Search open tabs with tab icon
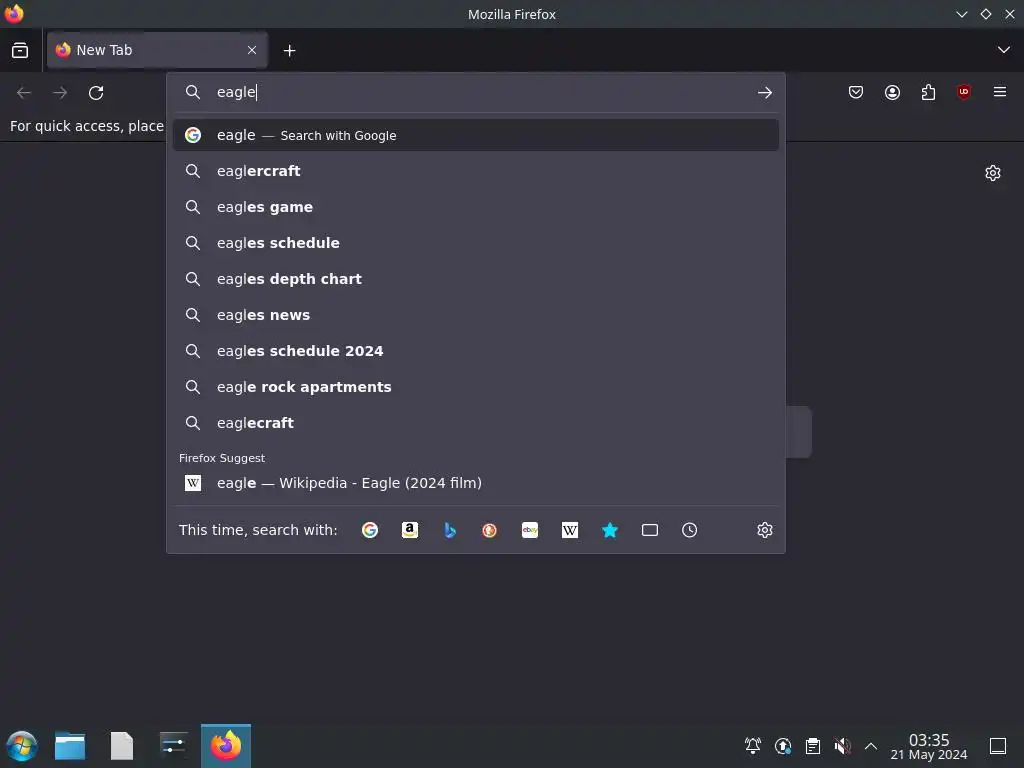The image size is (1024, 768). [x=650, y=530]
